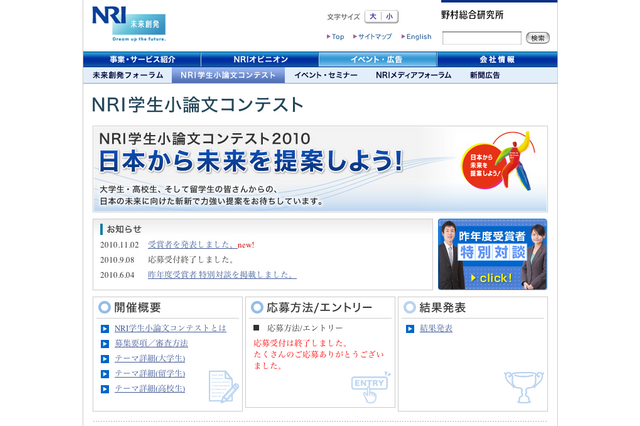Click the お知らせ news heading
Viewport: 640px width, 426px height.
pos(124,229)
